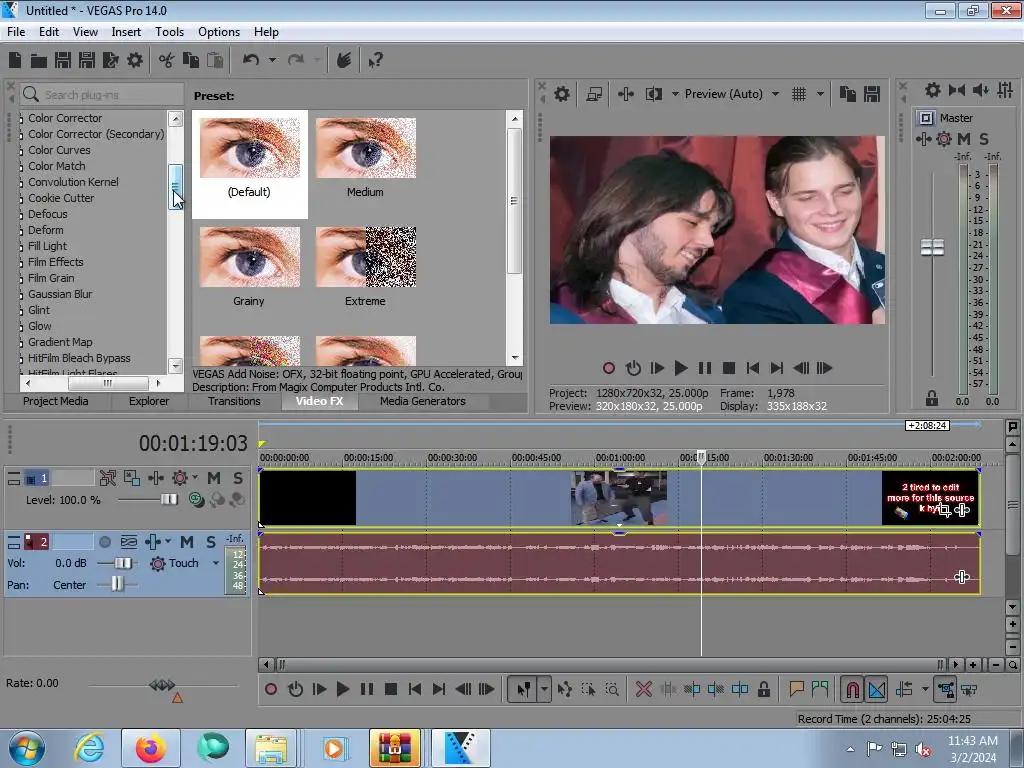The image size is (1024, 768).
Task: Lock the Master fader channels padlock
Action: [932, 398]
